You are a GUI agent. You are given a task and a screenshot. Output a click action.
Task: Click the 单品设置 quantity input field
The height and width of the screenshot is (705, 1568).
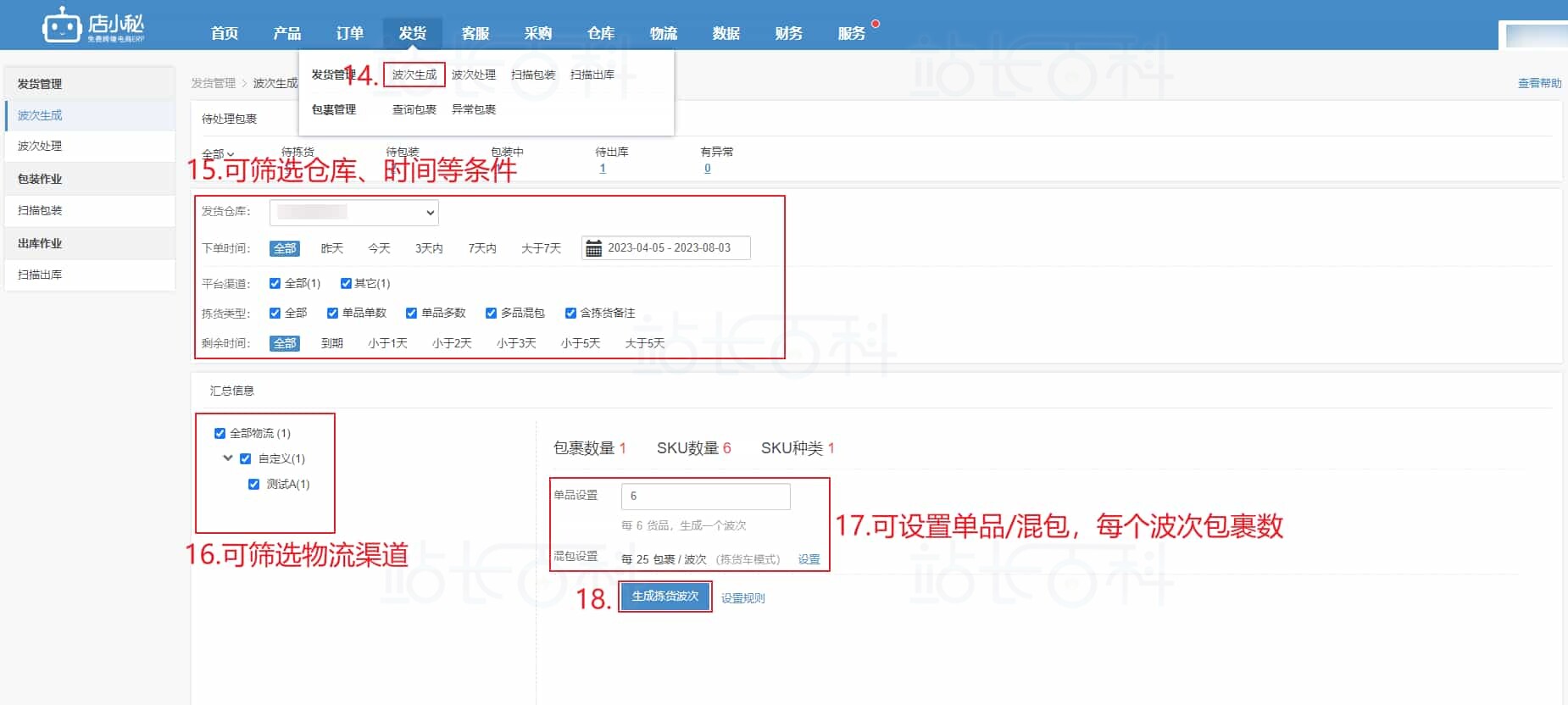(x=705, y=497)
